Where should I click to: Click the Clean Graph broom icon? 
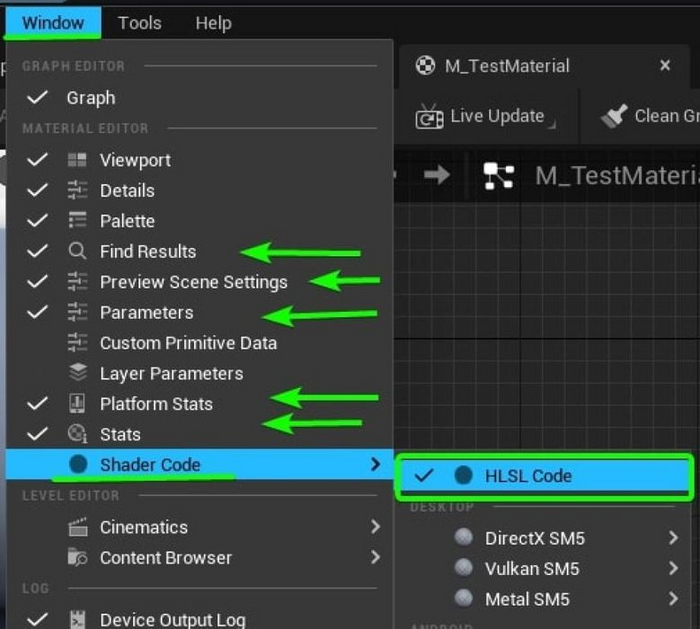614,116
